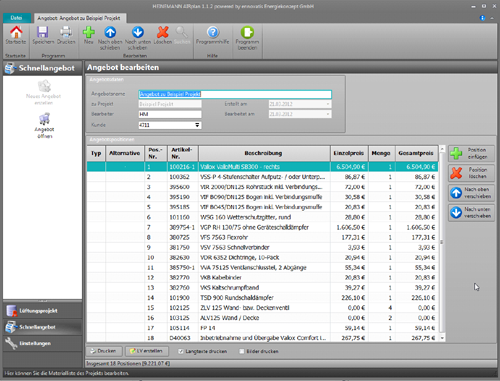Sort by Einzelpreis column header
This screenshot has height=381, width=500.
click(349, 153)
